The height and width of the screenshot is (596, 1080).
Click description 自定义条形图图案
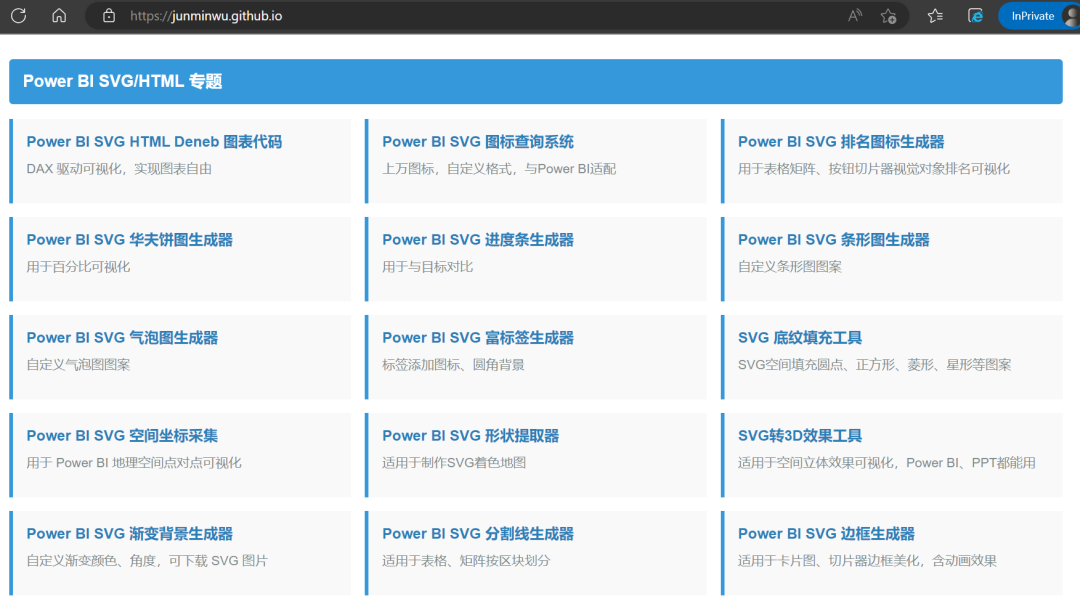coord(790,267)
